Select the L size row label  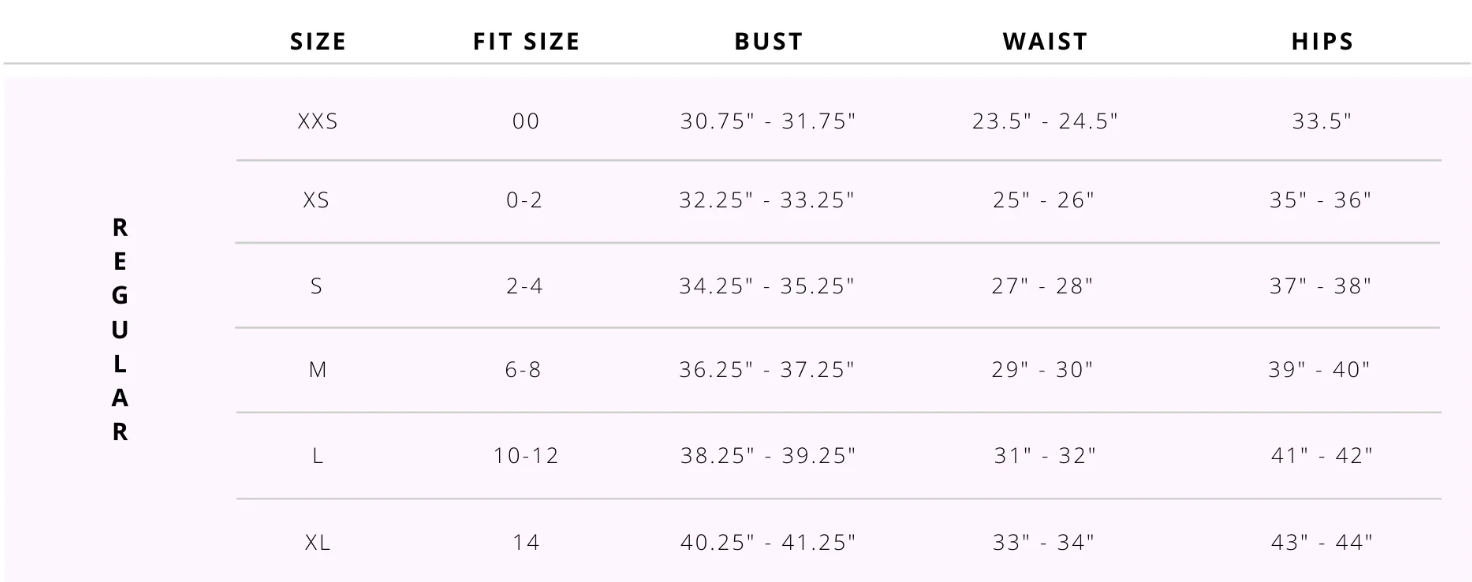point(317,456)
